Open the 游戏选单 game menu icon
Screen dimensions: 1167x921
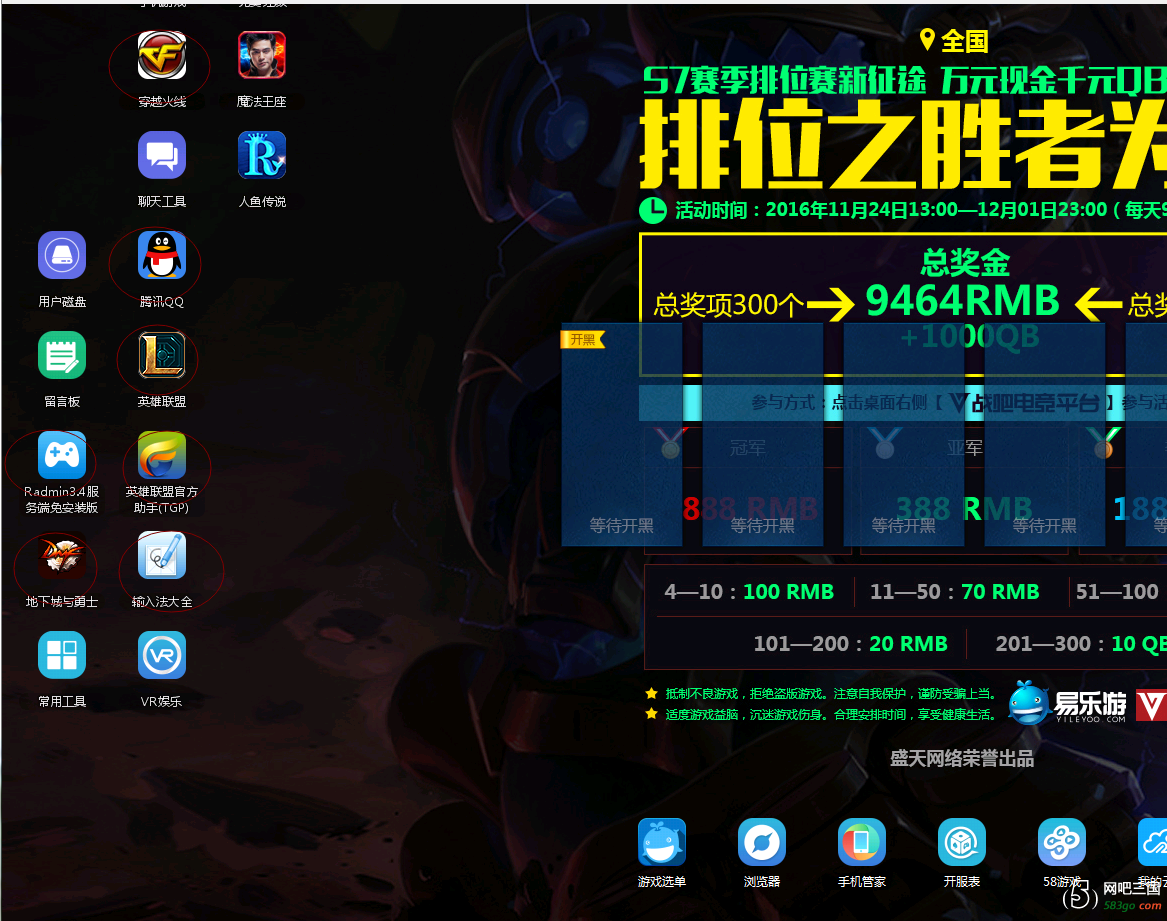[662, 842]
